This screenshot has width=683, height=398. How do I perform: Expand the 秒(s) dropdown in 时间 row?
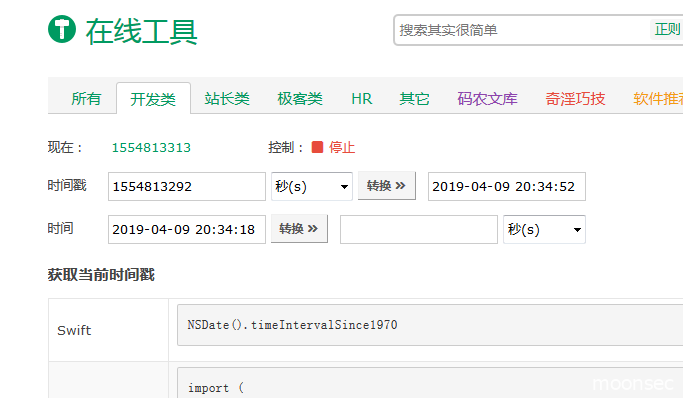coord(544,229)
